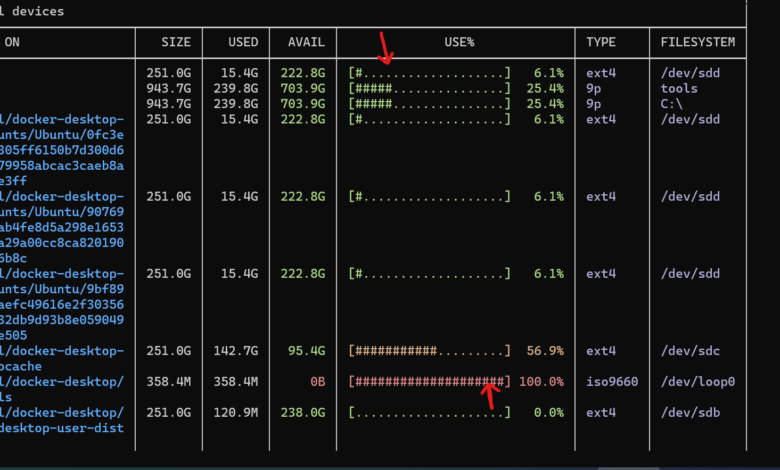Click the '25.4%' value in the C:\ row
Screen dimensions: 780x470
pyautogui.click(x=545, y=104)
